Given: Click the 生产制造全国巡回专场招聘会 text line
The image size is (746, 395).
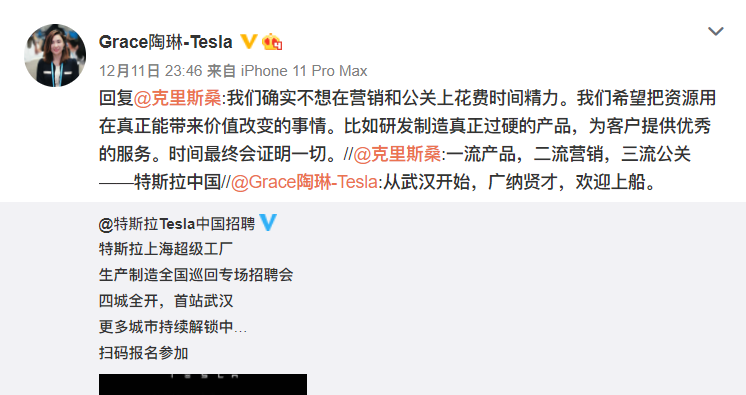Looking at the screenshot, I should [196, 275].
